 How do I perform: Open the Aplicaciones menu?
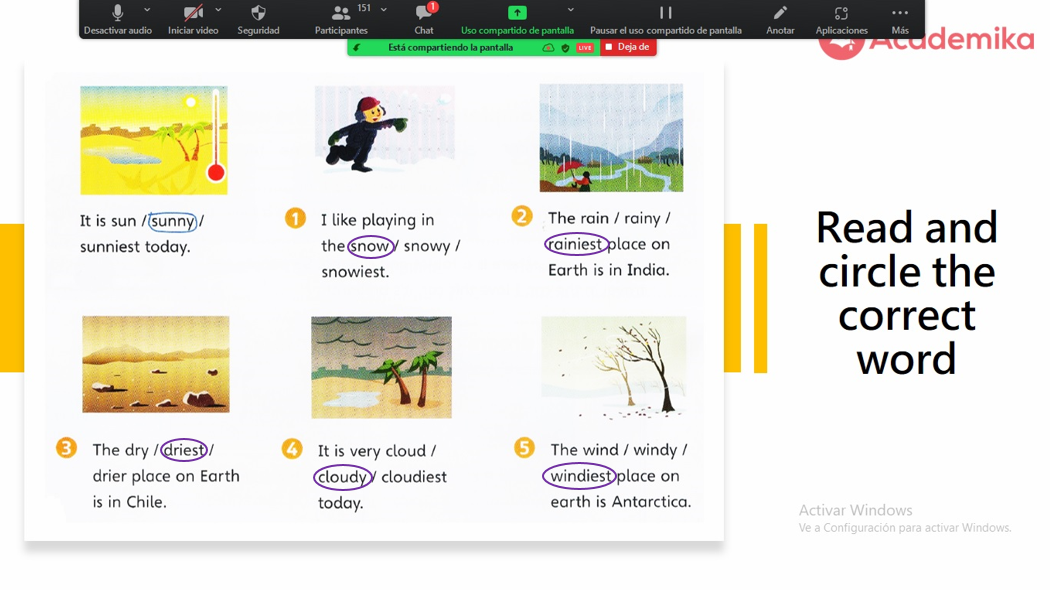pyautogui.click(x=841, y=19)
